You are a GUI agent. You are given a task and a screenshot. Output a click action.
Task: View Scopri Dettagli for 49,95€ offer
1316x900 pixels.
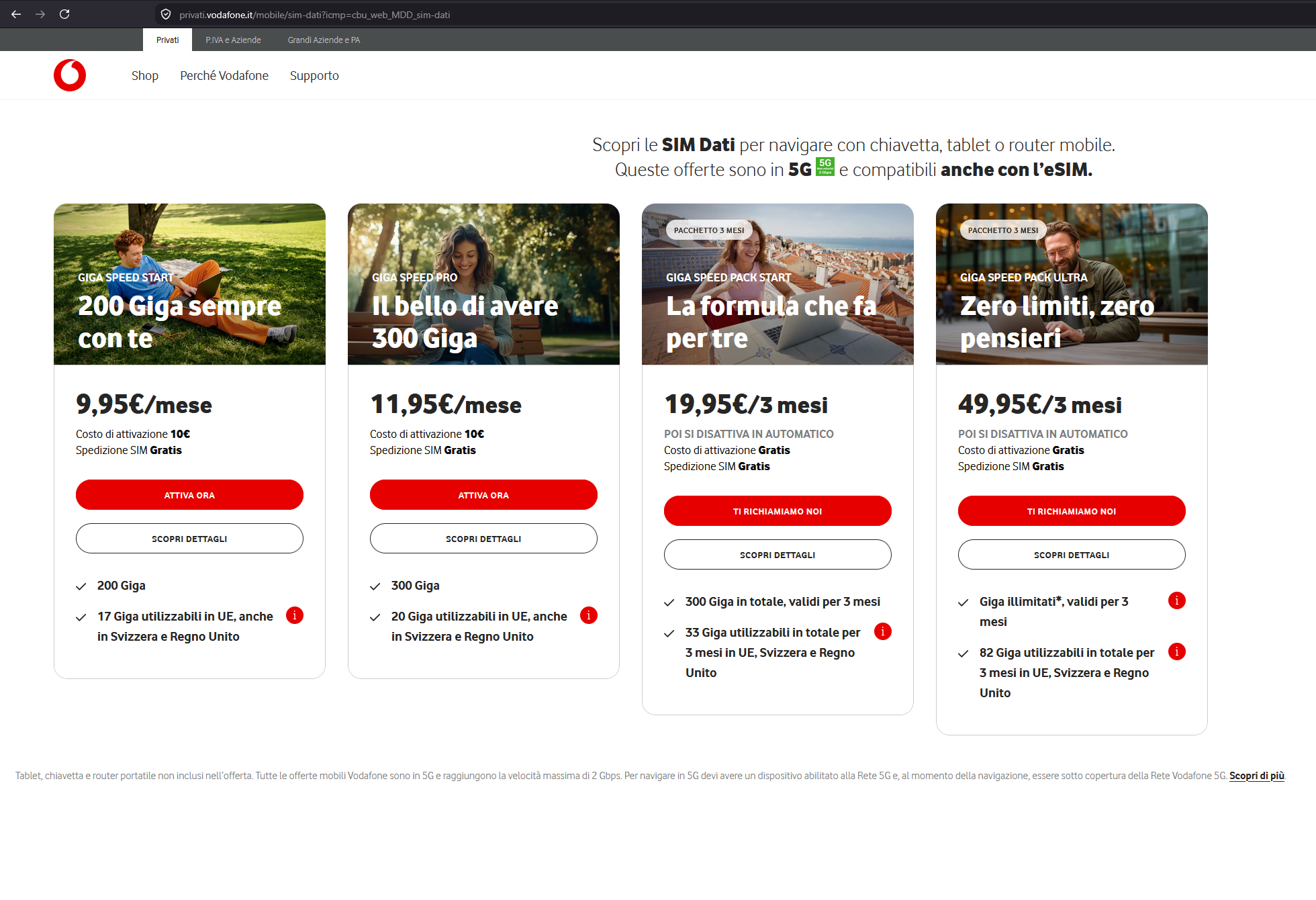[1072, 555]
